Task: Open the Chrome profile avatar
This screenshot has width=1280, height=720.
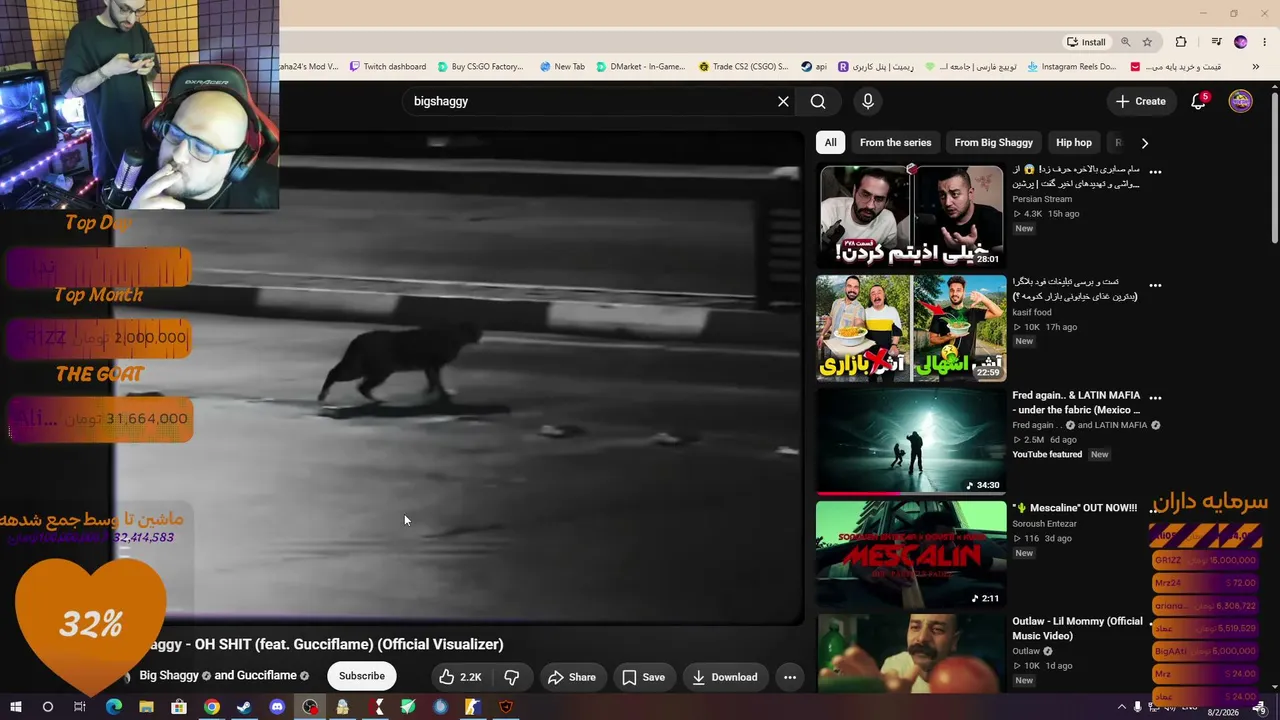Action: tap(1241, 42)
